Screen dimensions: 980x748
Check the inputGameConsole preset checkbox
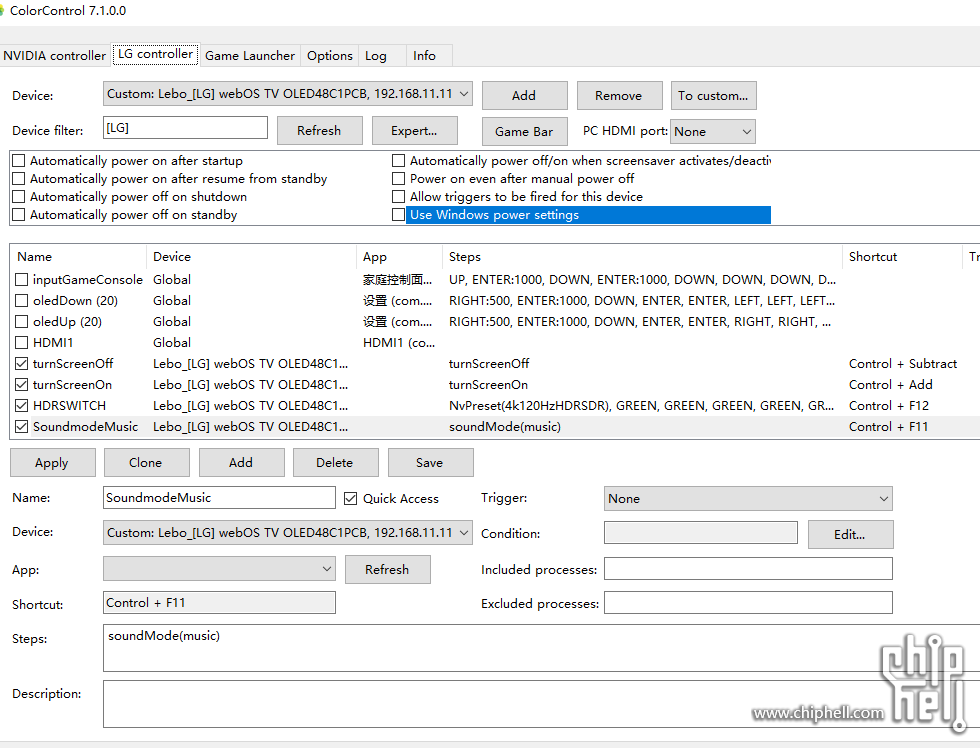coord(21,279)
